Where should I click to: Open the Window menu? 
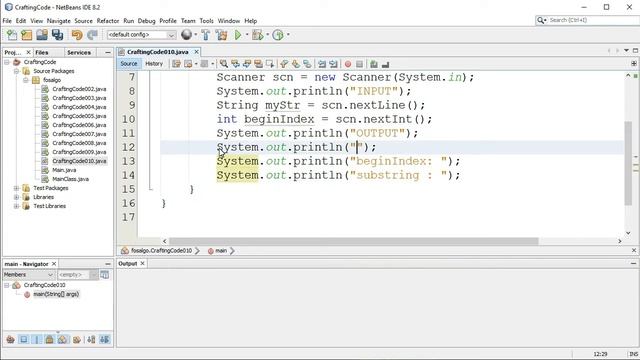tap(229, 21)
